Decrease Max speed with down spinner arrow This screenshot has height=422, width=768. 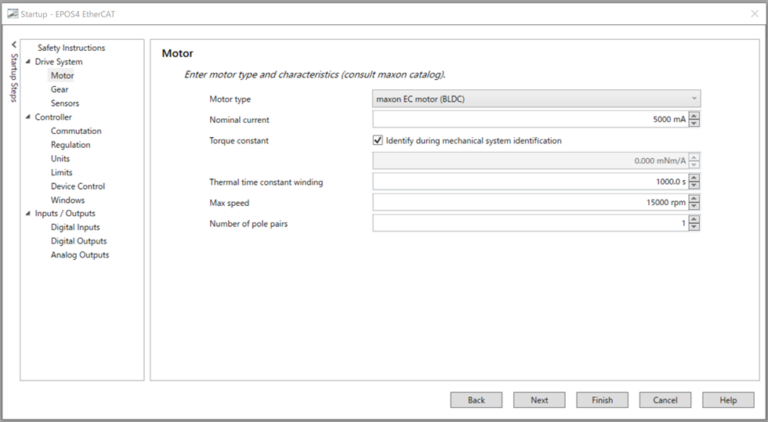pyautogui.click(x=695, y=206)
